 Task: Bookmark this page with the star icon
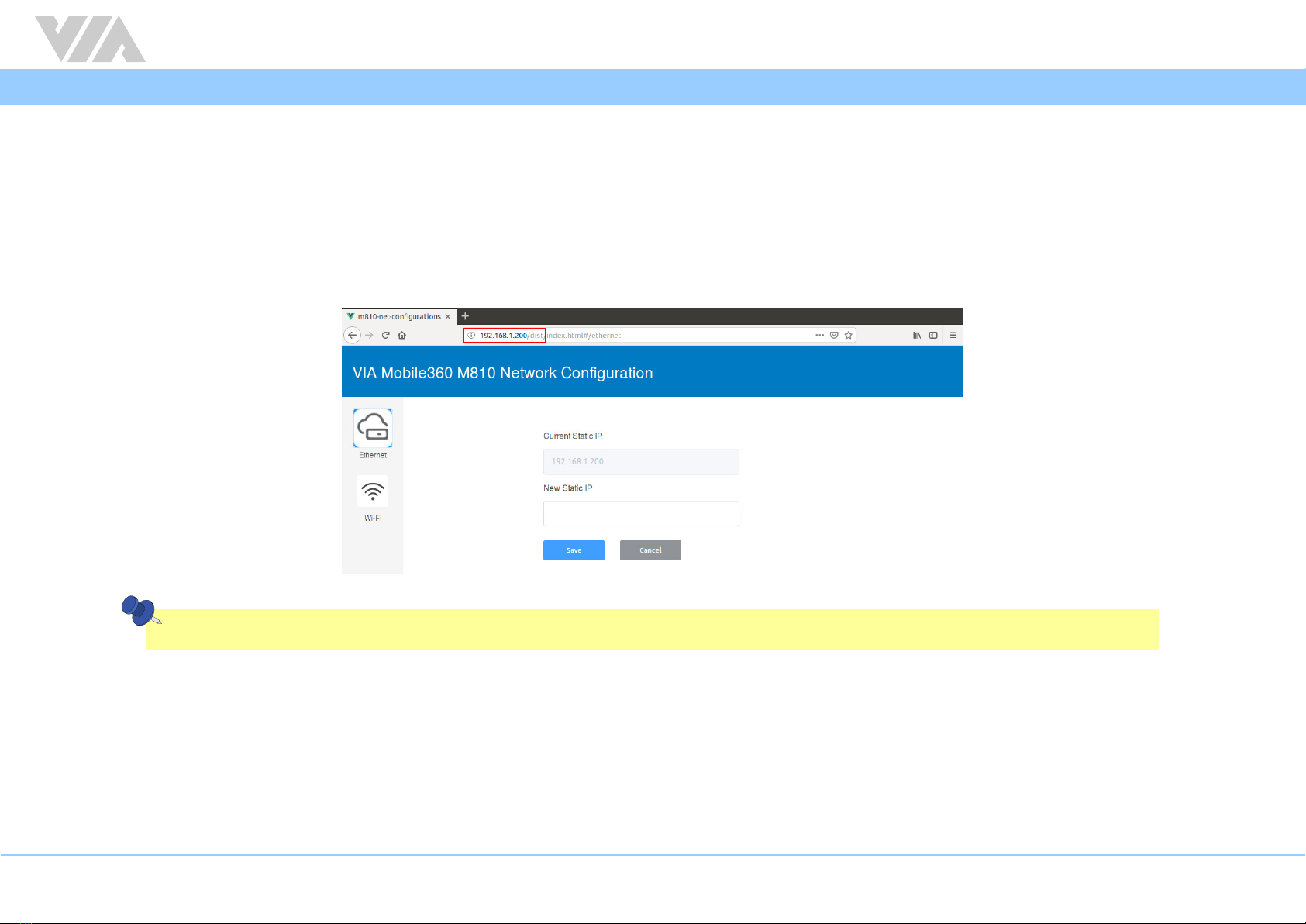point(849,336)
